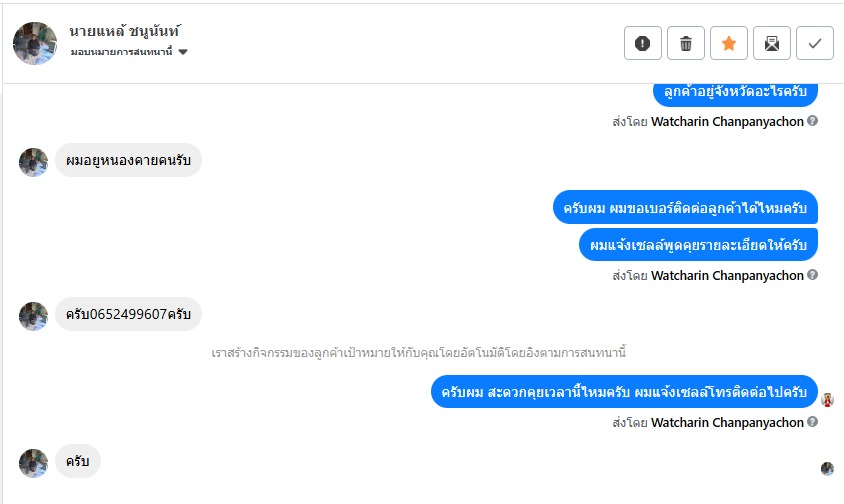The image size is (844, 504).
Task: Click the avatar beside the ครับ0652499607ครับ message
Action: click(33, 316)
